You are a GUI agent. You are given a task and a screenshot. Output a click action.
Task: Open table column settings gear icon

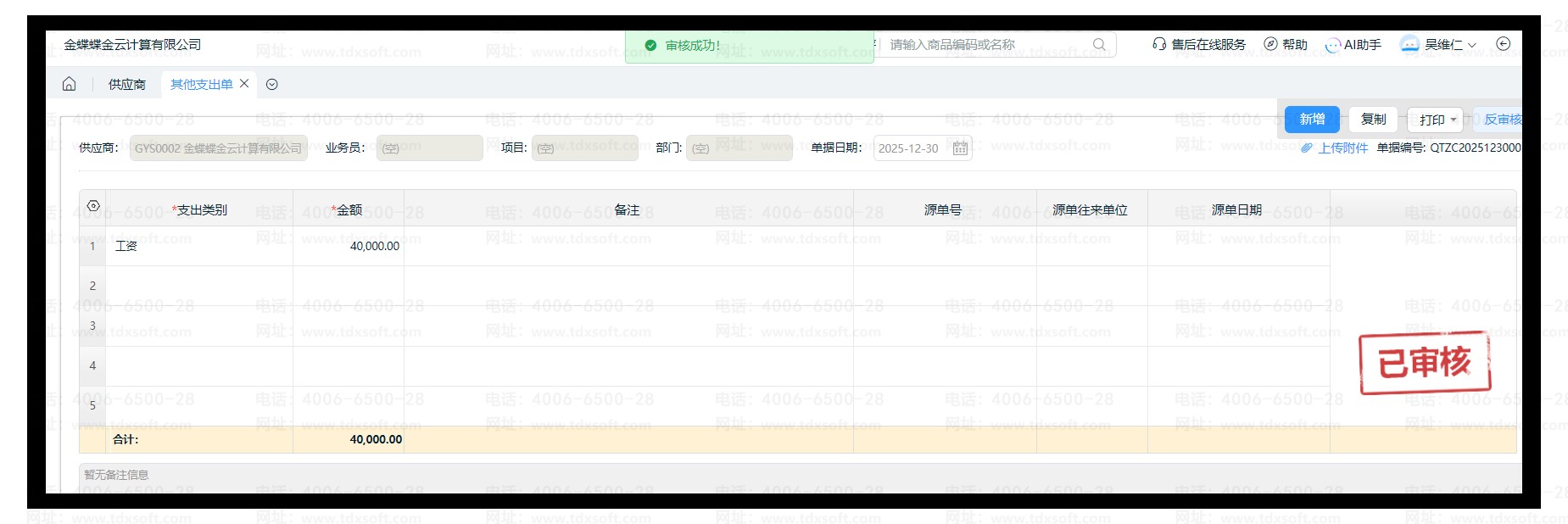93,207
